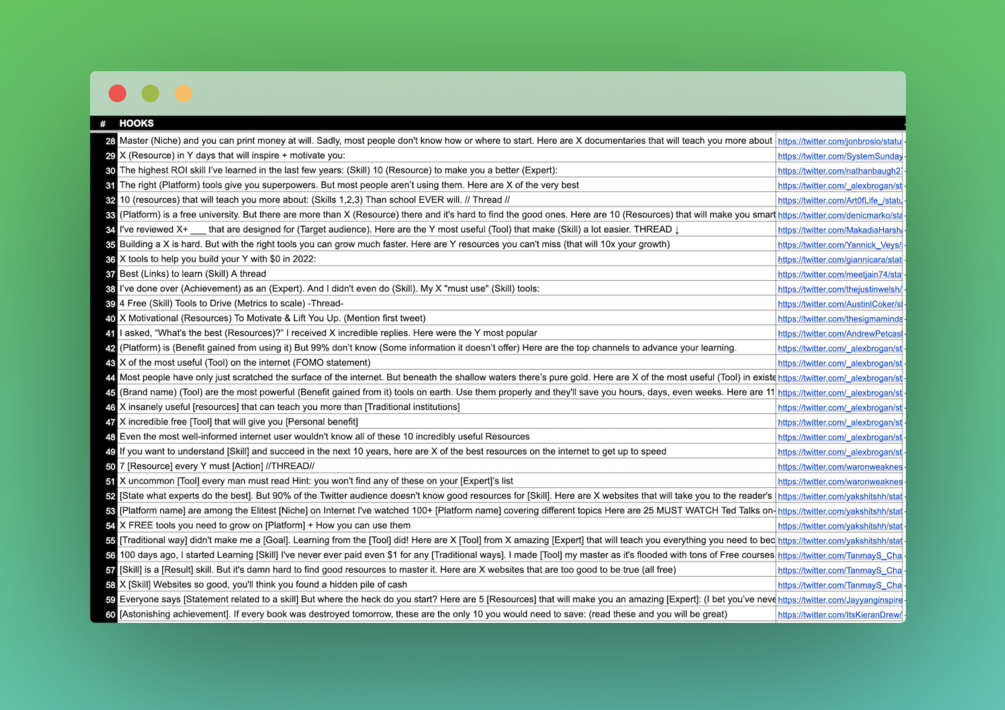Open the Art0fLife_ status link
1005x710 pixels.
pyautogui.click(x=840, y=200)
